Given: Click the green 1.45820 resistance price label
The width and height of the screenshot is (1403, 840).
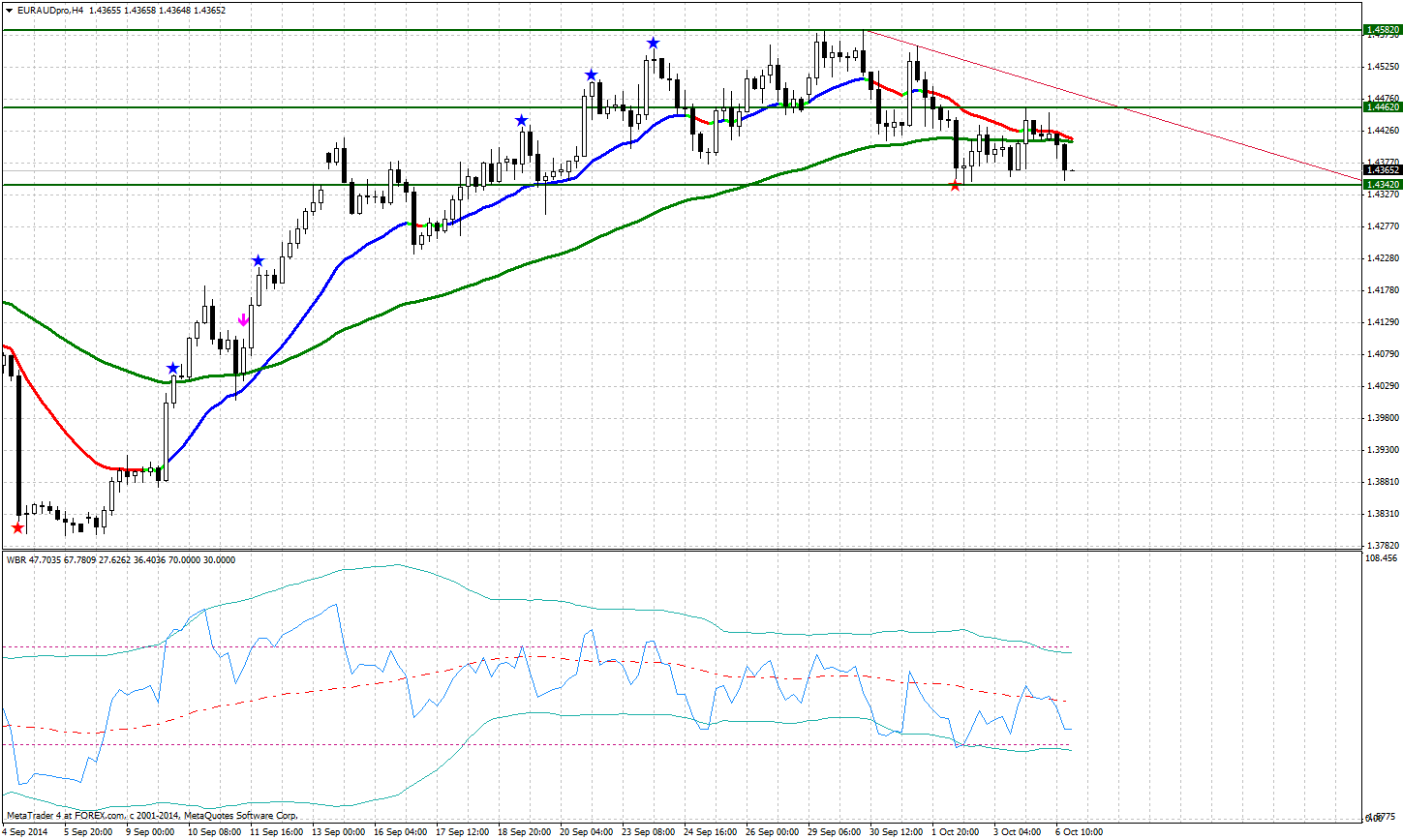Looking at the screenshot, I should click(1382, 30).
